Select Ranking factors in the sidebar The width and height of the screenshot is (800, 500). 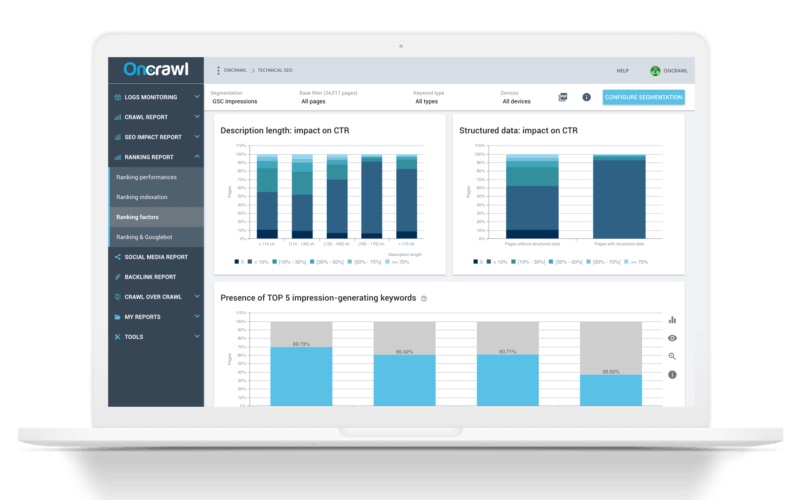tap(157, 217)
